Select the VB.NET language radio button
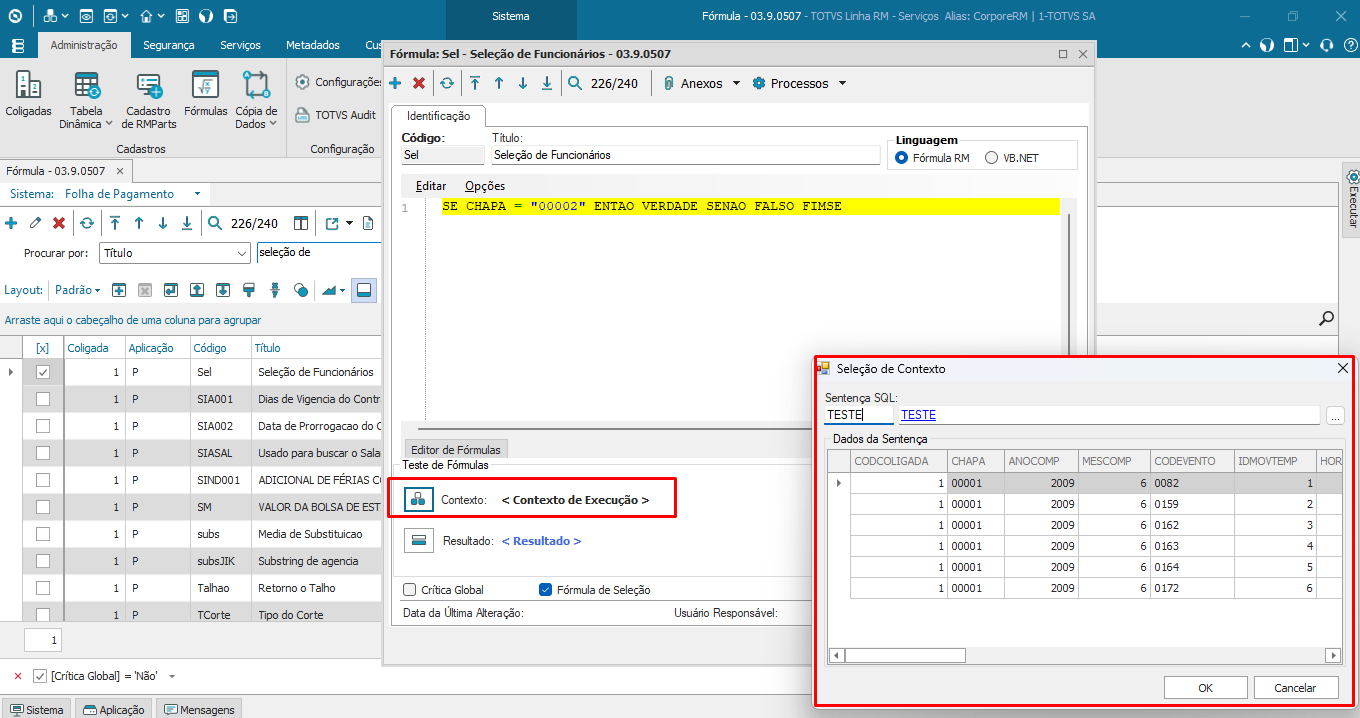This screenshot has width=1360, height=718. point(992,158)
